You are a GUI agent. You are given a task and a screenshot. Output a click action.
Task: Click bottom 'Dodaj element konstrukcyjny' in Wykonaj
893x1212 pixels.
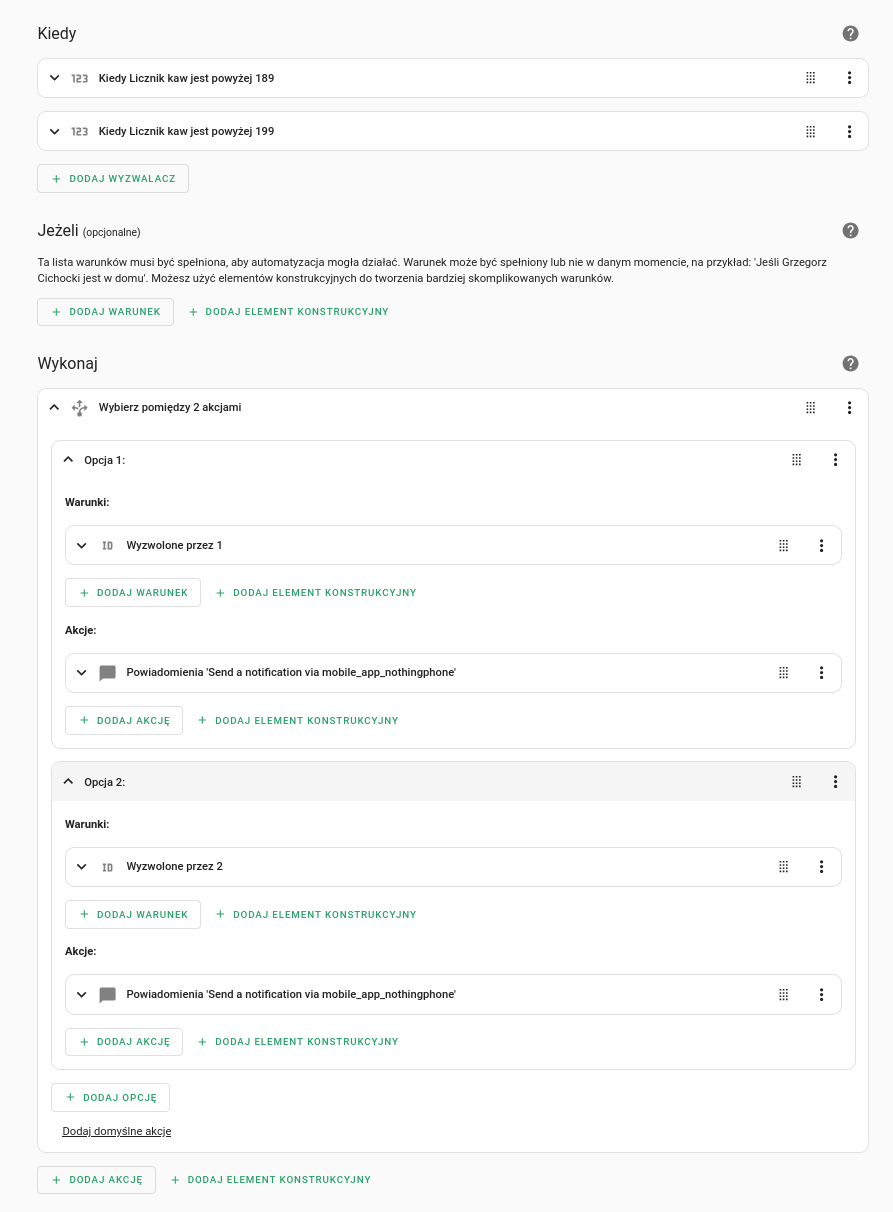(271, 1180)
